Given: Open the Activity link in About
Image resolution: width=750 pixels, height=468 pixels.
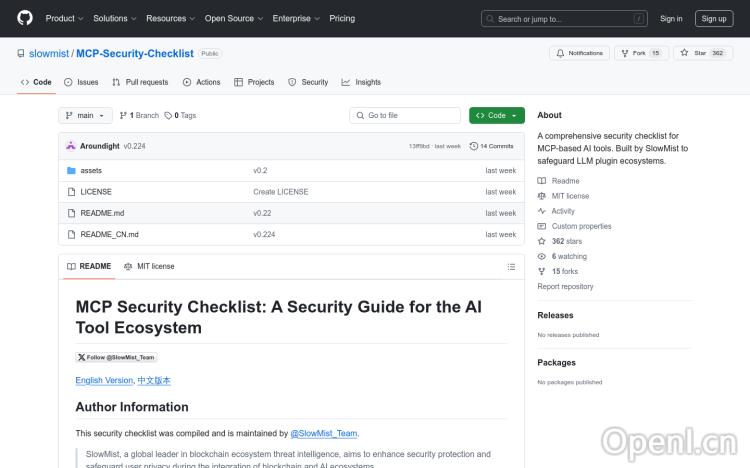Looking at the screenshot, I should click(563, 211).
